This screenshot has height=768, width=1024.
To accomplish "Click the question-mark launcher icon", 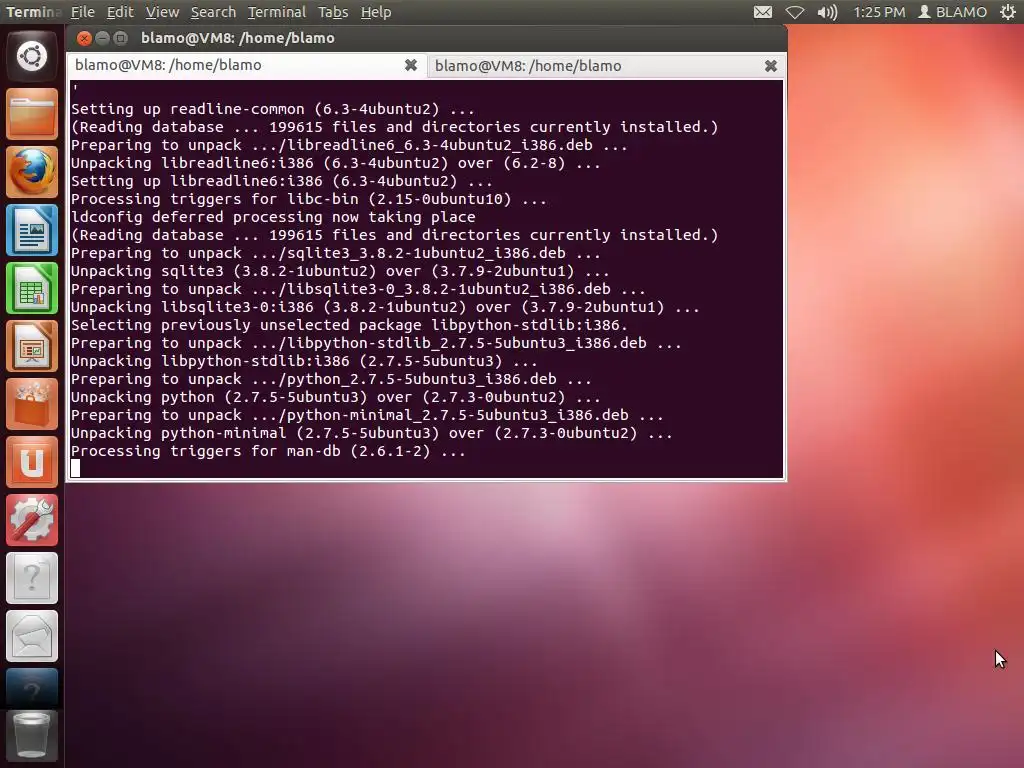I will (x=32, y=579).
